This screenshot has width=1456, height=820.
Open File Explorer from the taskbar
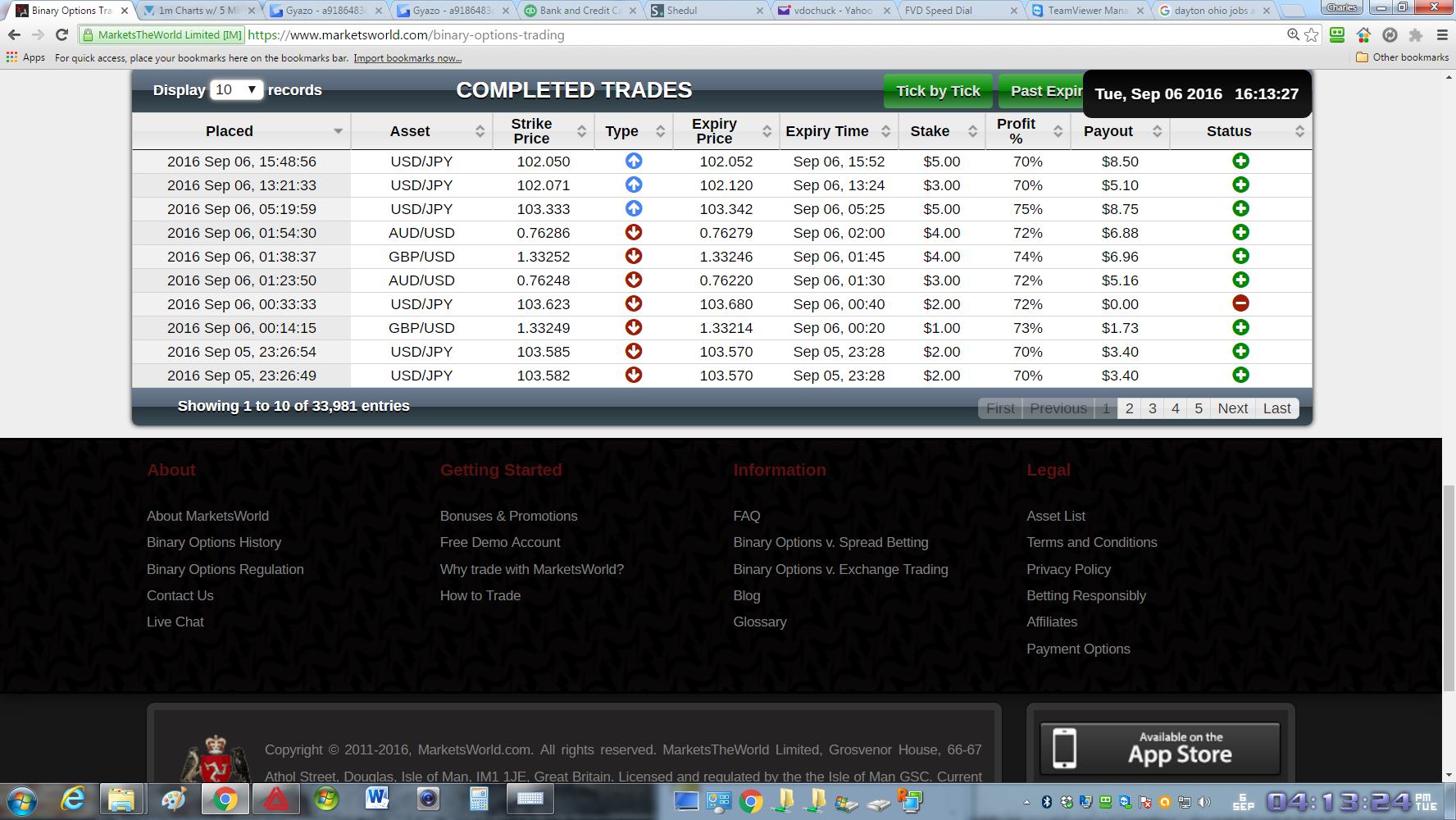click(x=121, y=799)
